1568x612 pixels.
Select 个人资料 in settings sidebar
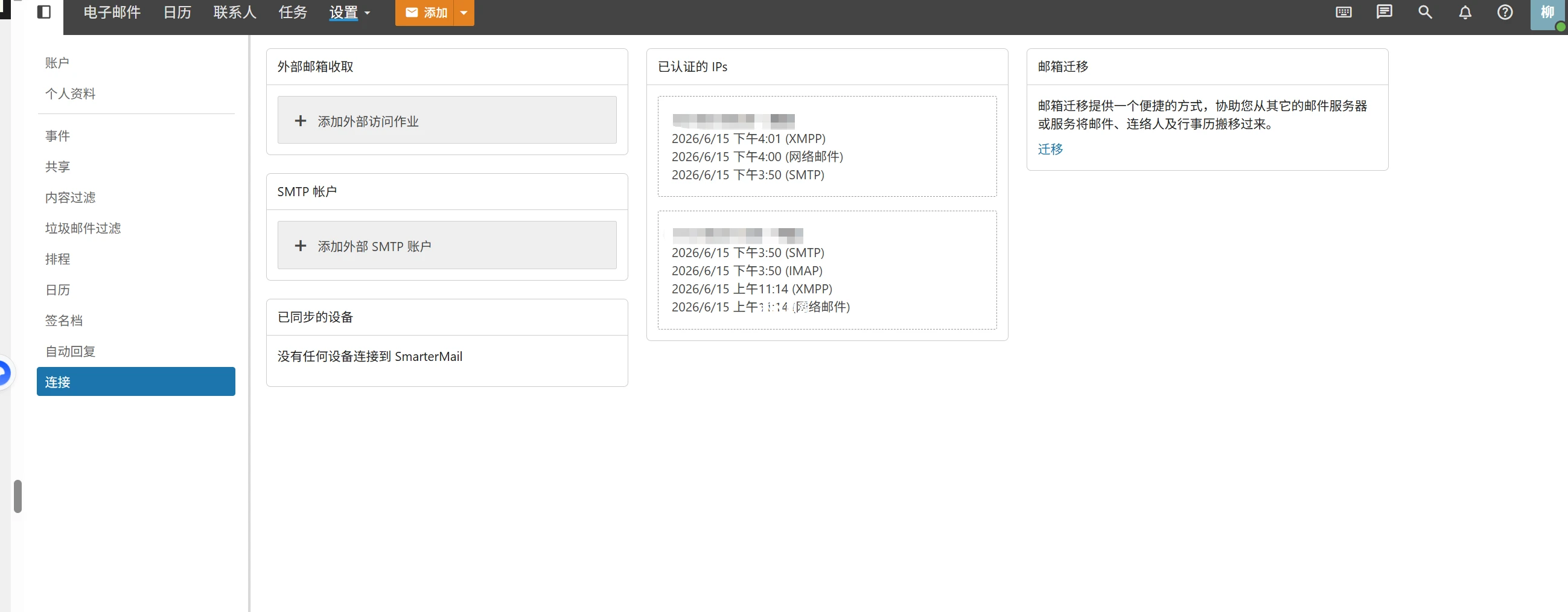click(70, 94)
